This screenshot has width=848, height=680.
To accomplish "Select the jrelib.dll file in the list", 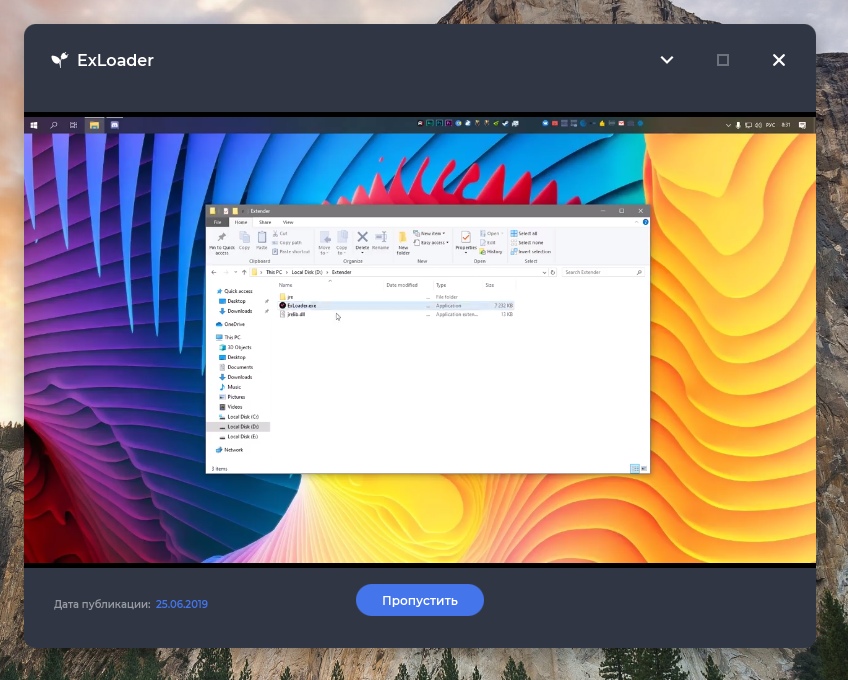I will (396, 314).
